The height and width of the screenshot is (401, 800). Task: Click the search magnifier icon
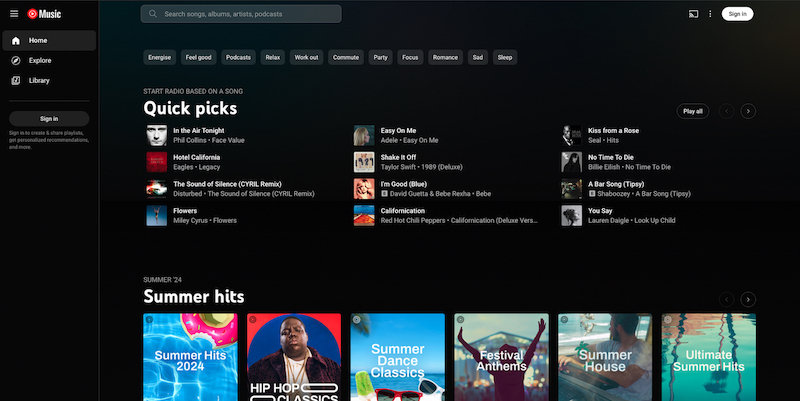coord(152,14)
